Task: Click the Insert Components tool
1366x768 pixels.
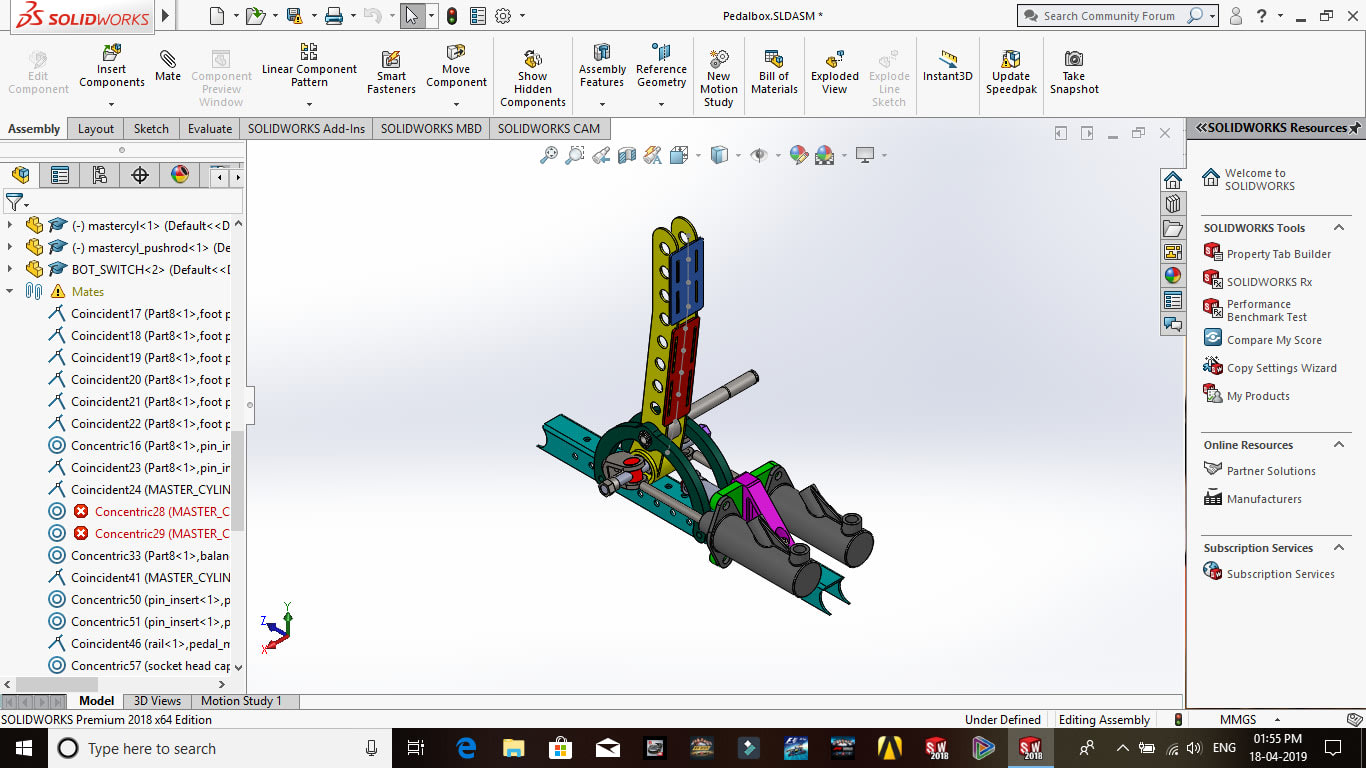Action: [112, 66]
